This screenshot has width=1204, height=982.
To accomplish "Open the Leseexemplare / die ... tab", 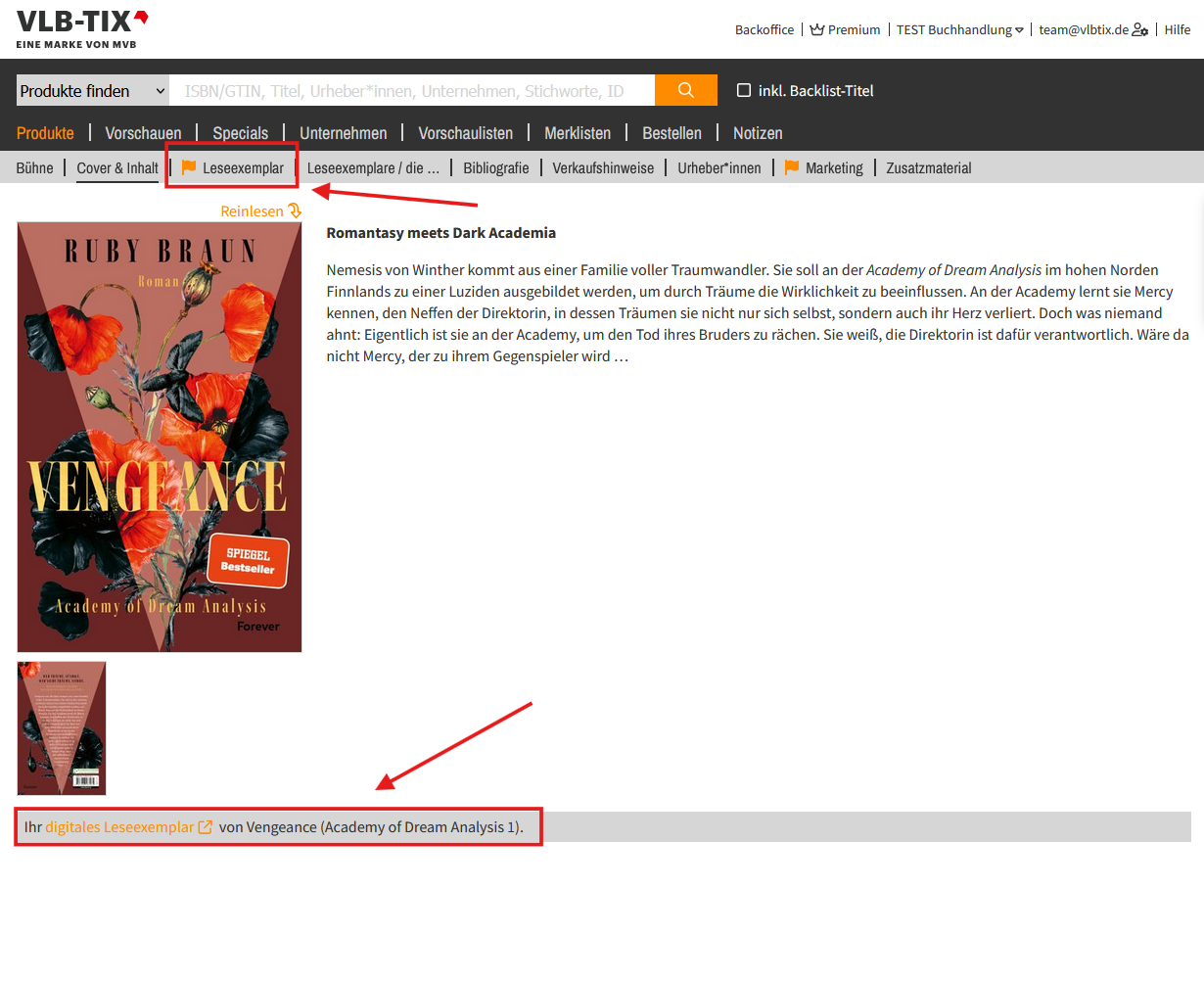I will click(x=373, y=168).
